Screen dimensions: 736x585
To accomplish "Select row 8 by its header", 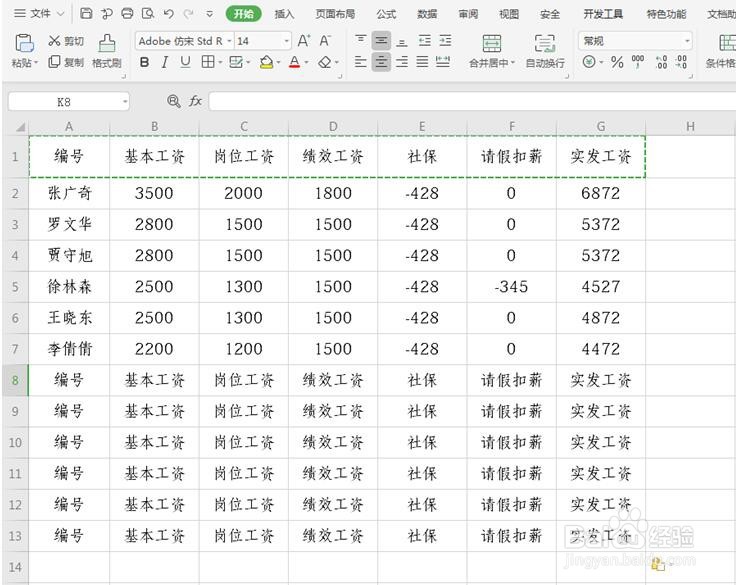I will (x=15, y=380).
